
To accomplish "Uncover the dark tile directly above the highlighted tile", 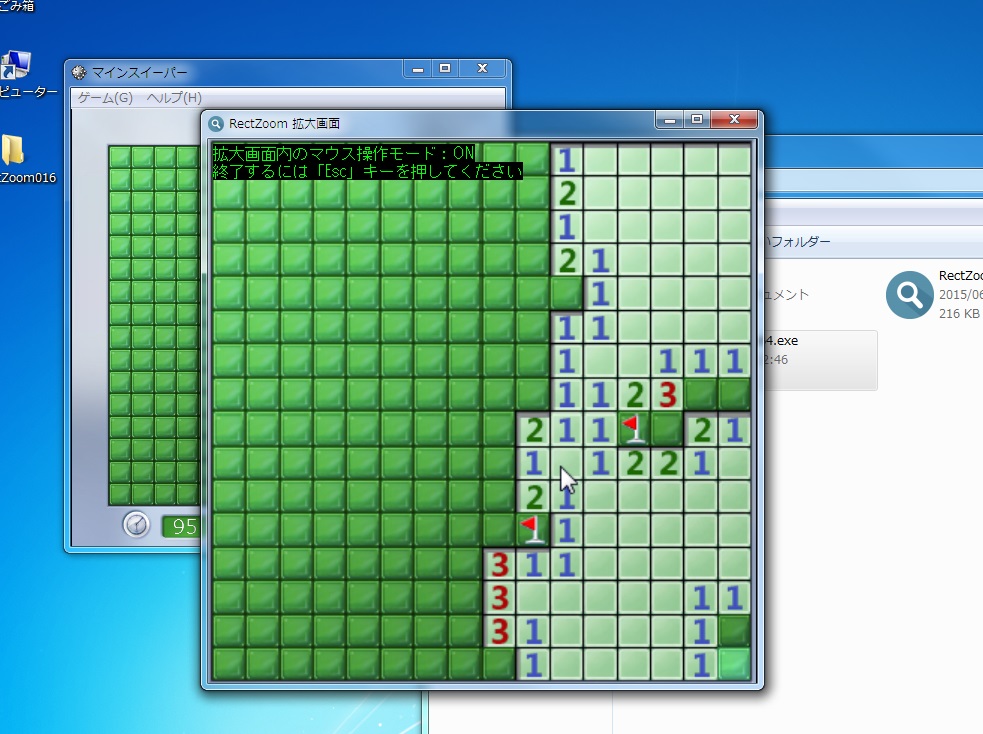I will [x=734, y=631].
